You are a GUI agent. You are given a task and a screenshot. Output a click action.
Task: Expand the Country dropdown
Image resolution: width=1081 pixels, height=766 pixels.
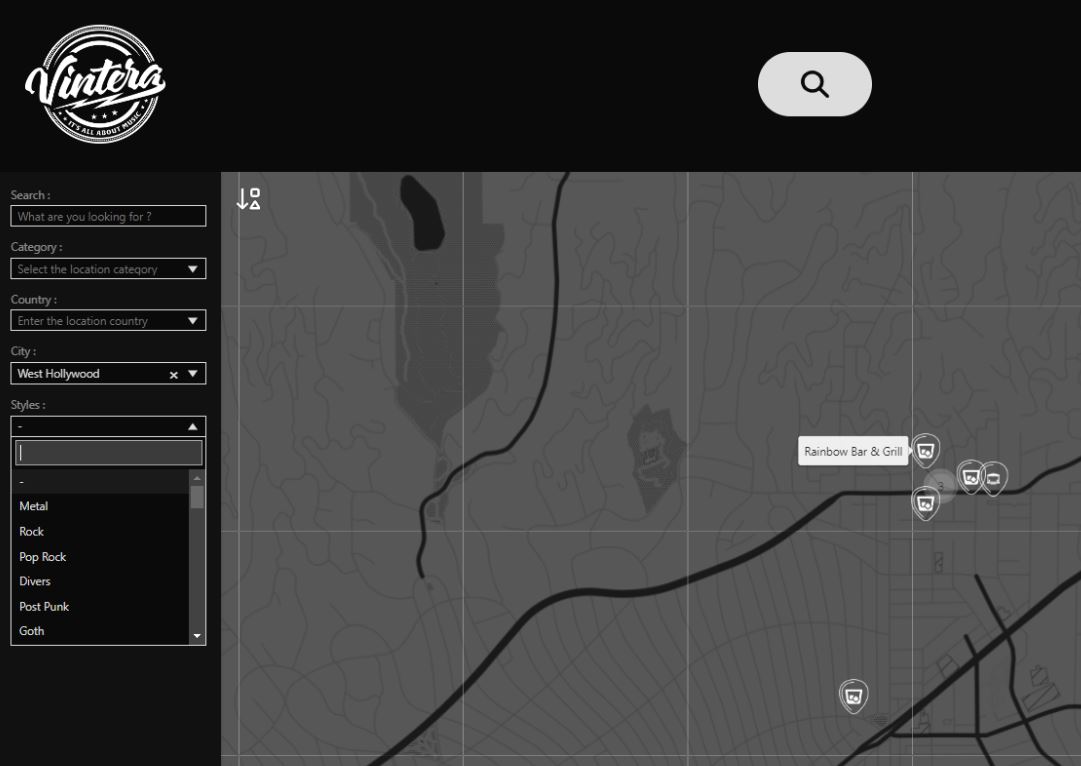tap(193, 321)
